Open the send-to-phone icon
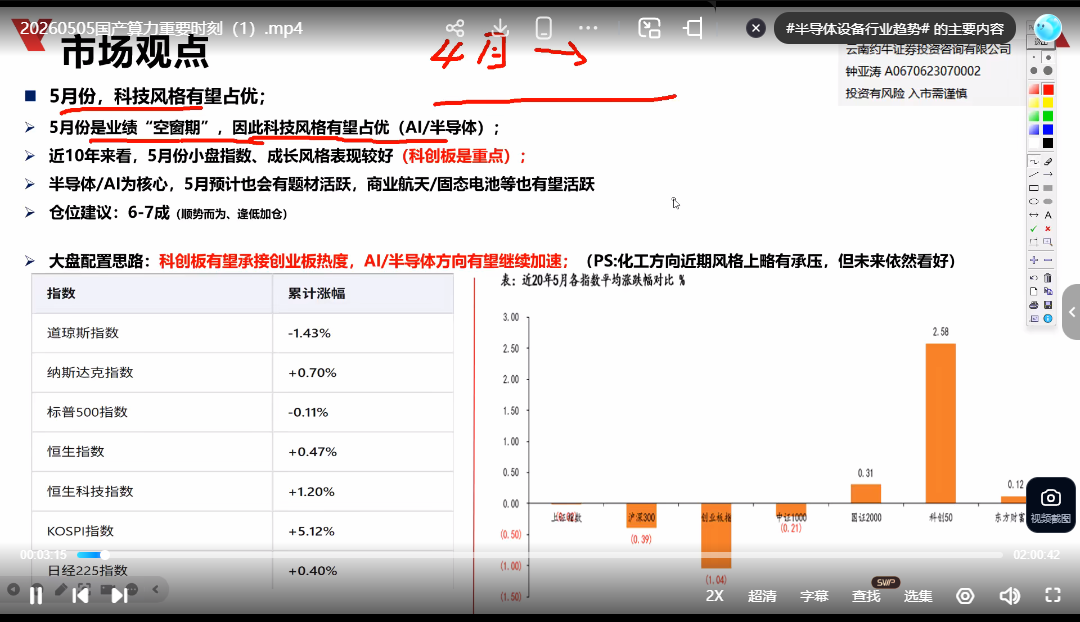1080x622 pixels. tap(543, 28)
